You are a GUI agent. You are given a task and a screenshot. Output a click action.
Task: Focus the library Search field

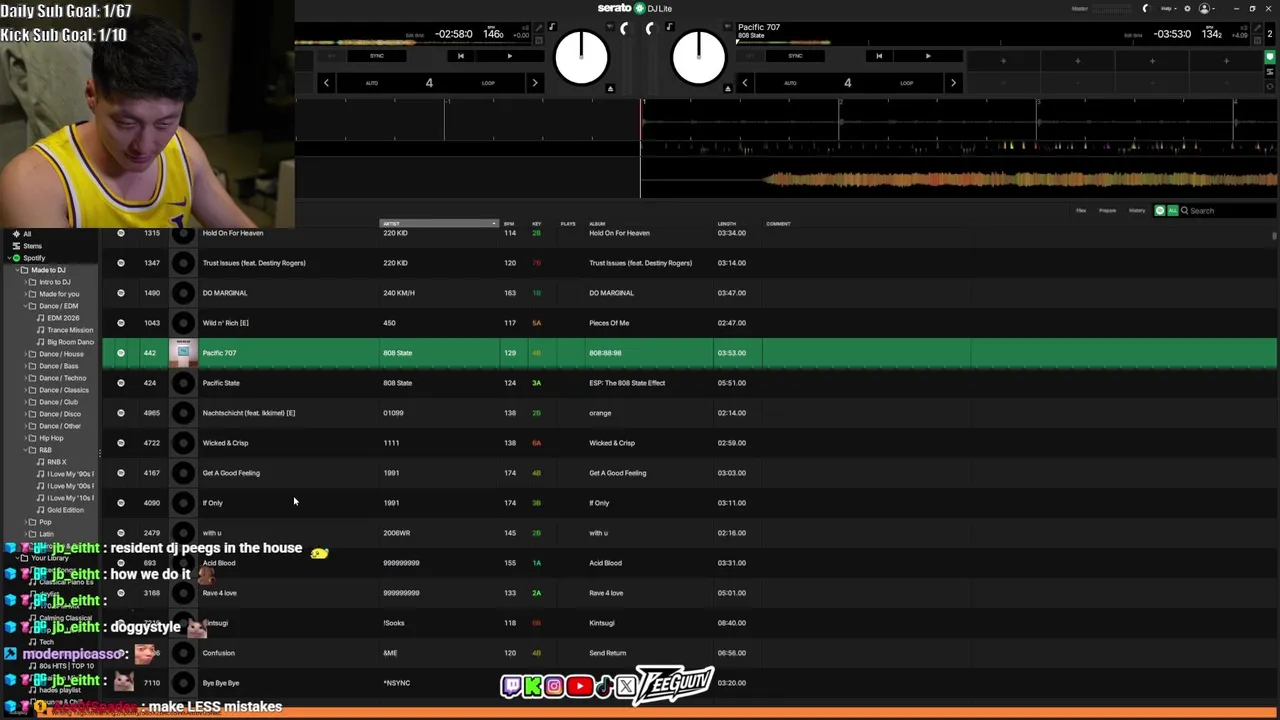(1230, 210)
